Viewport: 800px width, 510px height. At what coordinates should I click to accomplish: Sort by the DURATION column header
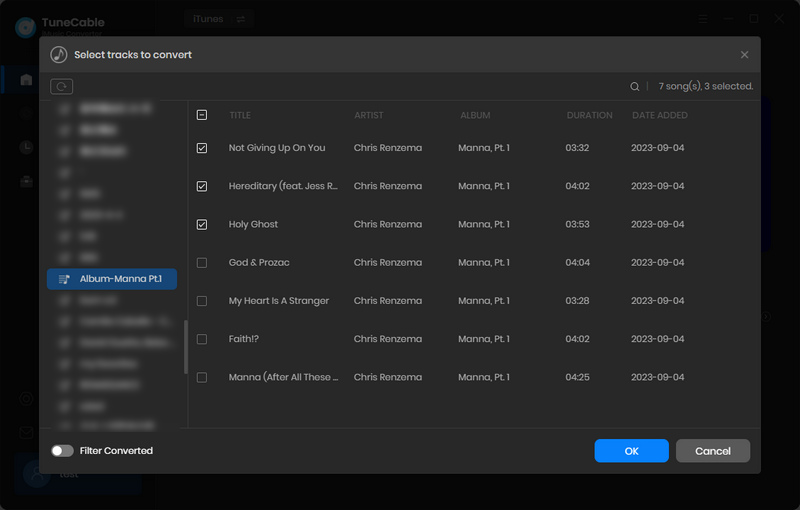coord(589,115)
